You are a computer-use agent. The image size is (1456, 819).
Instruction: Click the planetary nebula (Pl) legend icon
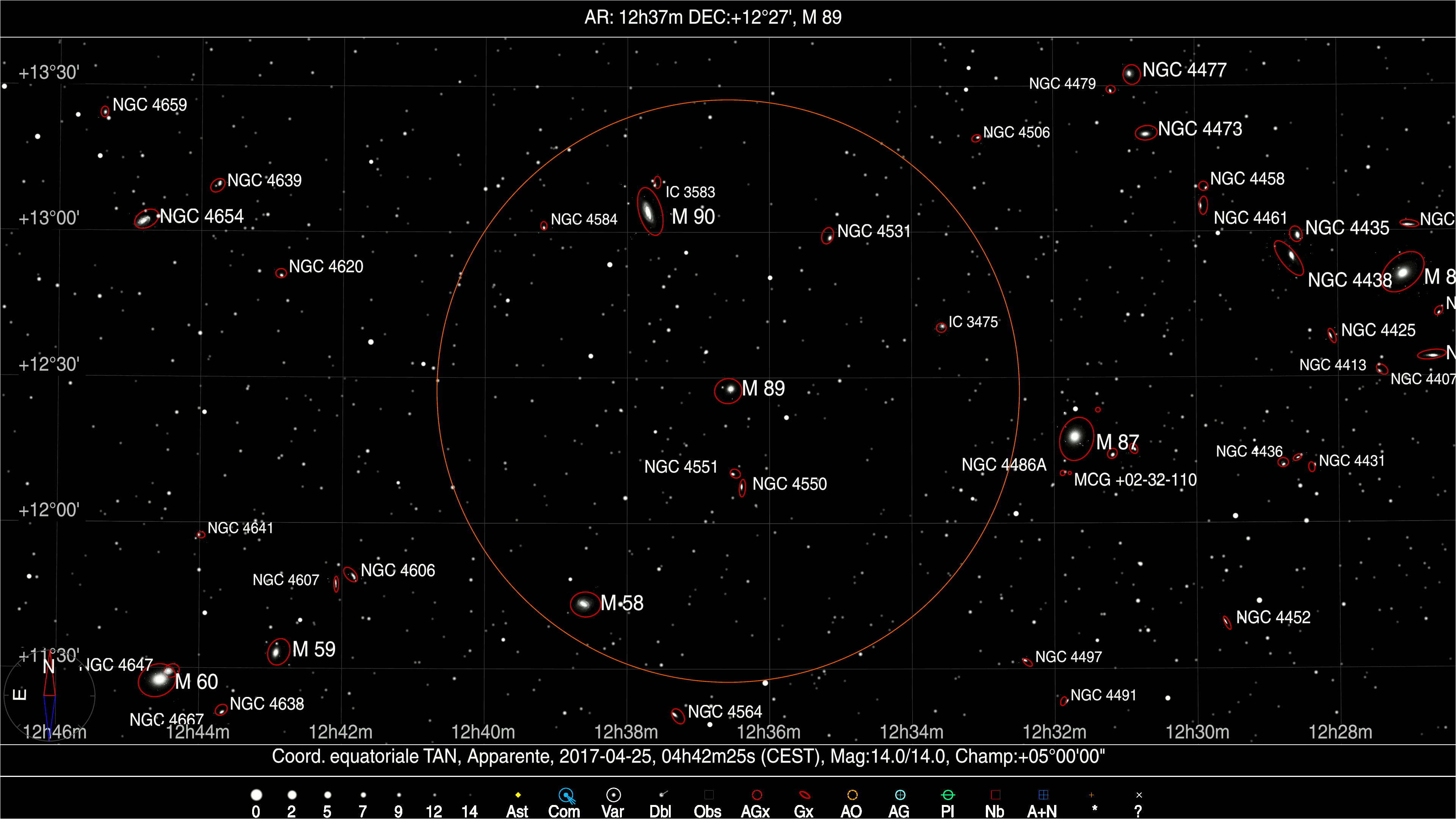coord(948,795)
